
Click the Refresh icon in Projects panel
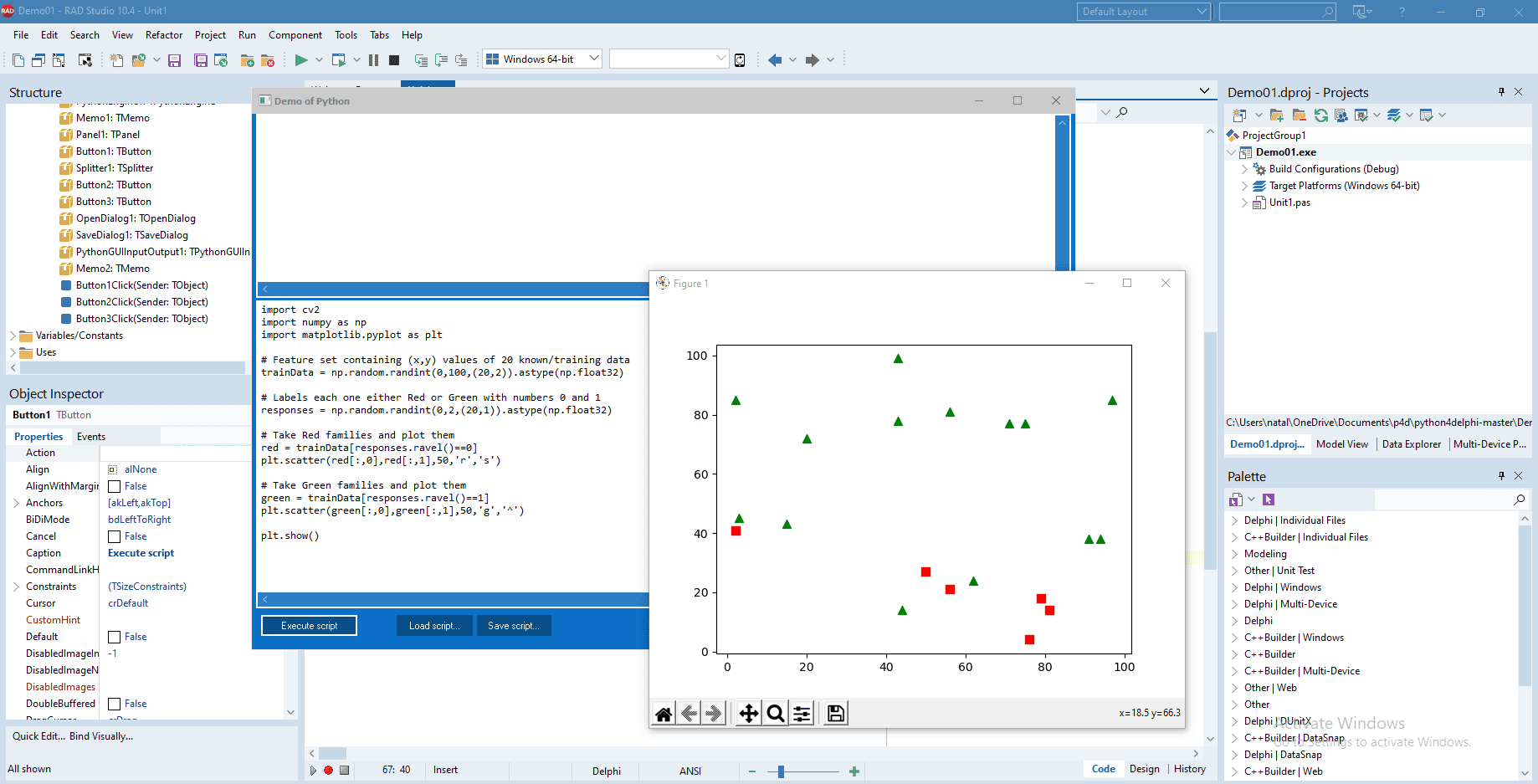click(1321, 115)
